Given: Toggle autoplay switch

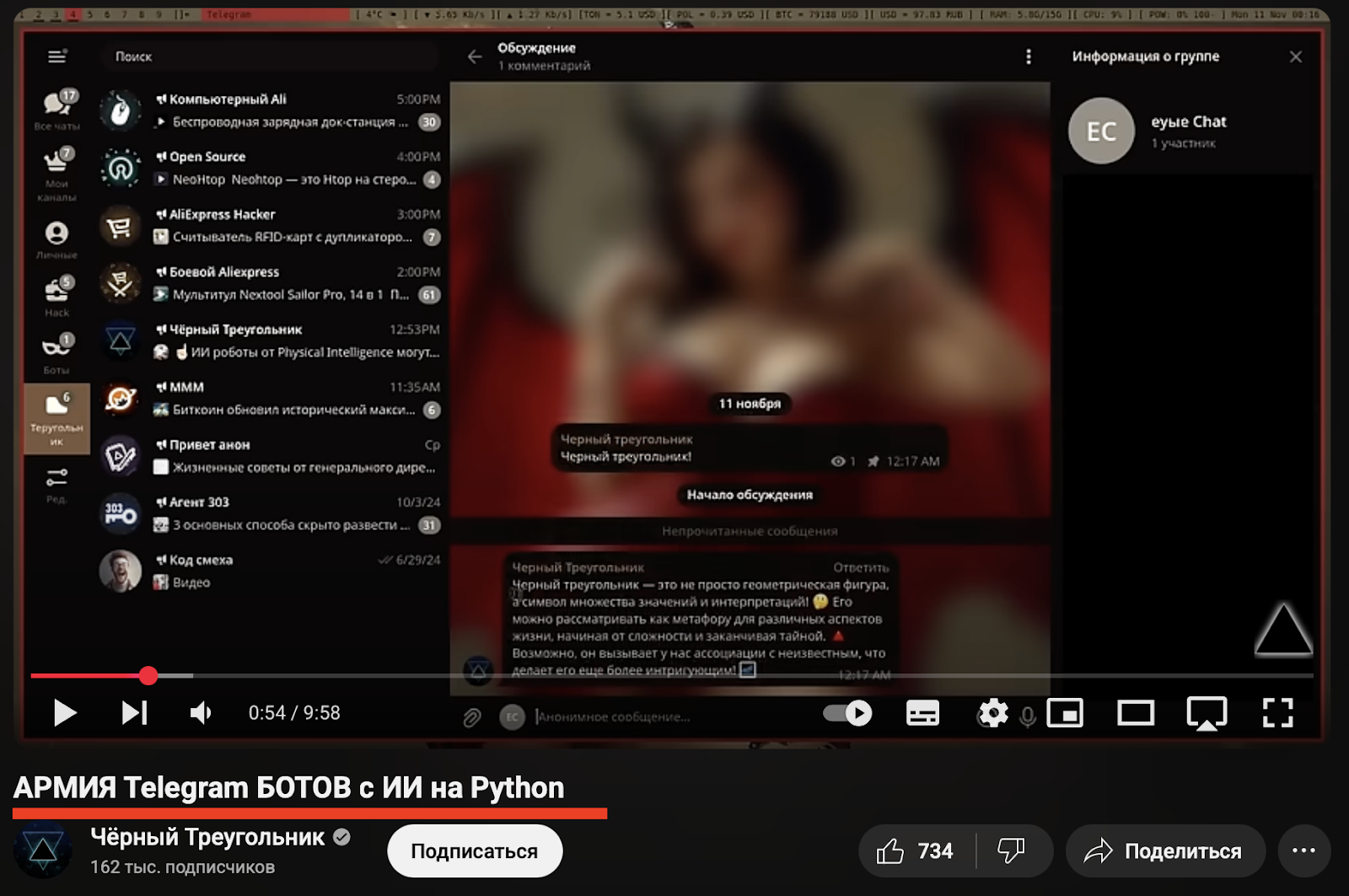Looking at the screenshot, I should (847, 713).
